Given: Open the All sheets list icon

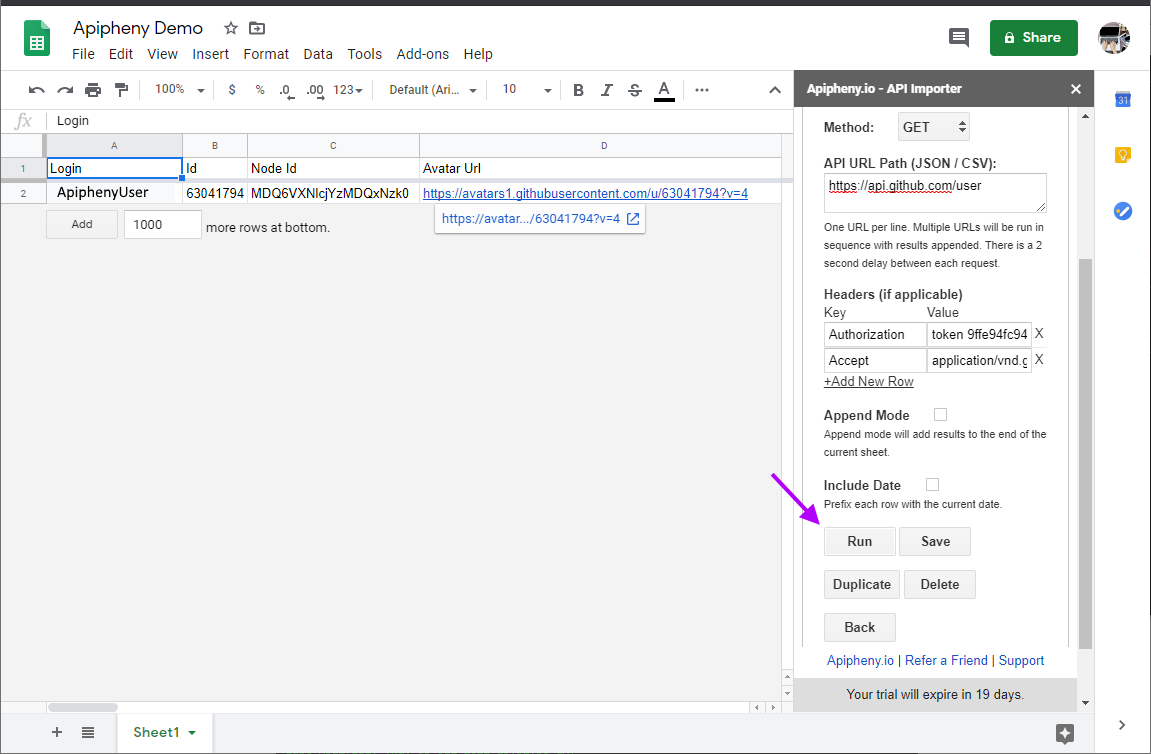Looking at the screenshot, I should [88, 732].
